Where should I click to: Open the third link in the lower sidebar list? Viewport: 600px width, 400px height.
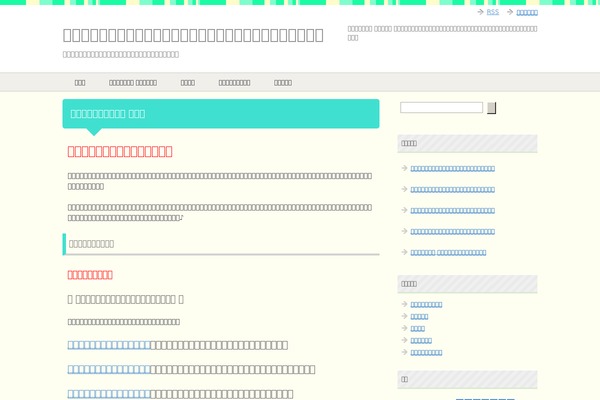(417, 329)
